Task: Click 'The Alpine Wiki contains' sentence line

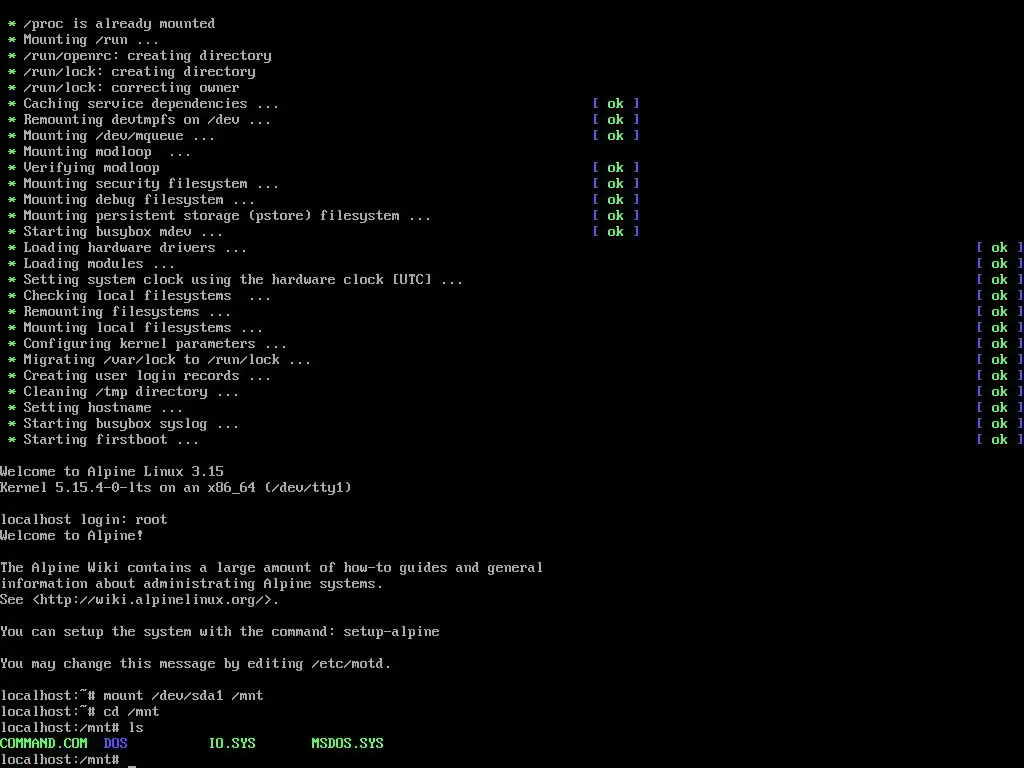Action: [x=272, y=568]
